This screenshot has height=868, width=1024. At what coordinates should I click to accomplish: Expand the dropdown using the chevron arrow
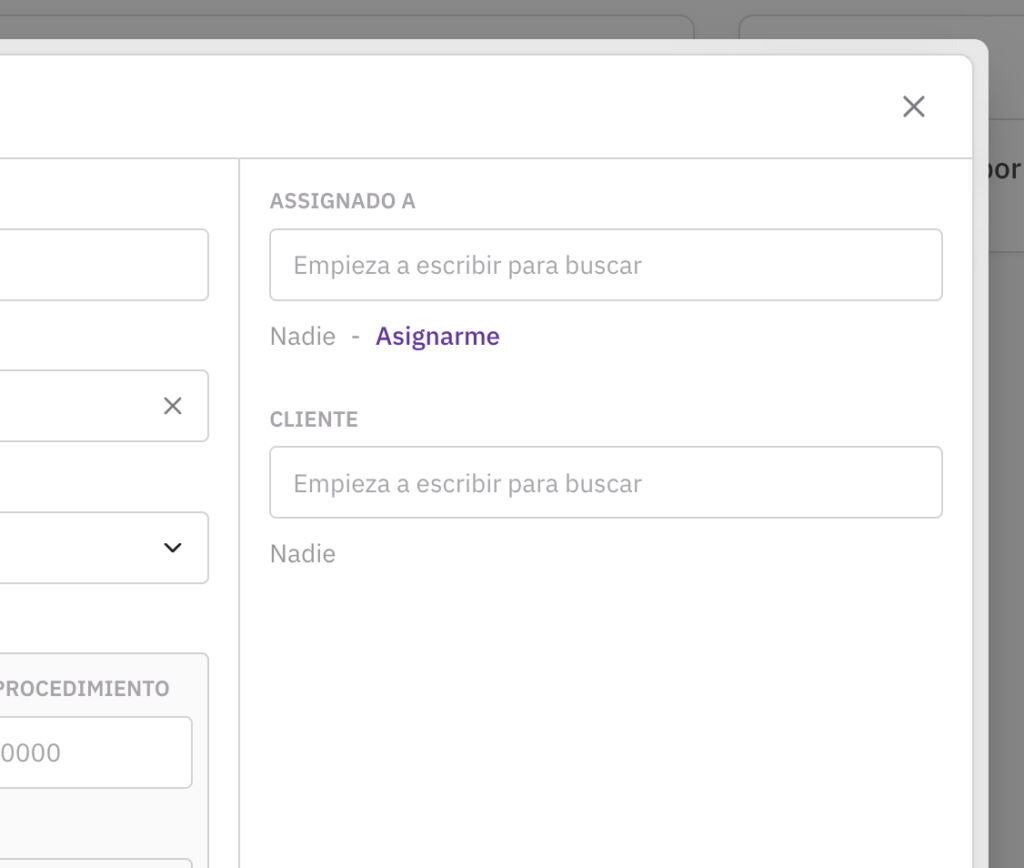[x=173, y=548]
